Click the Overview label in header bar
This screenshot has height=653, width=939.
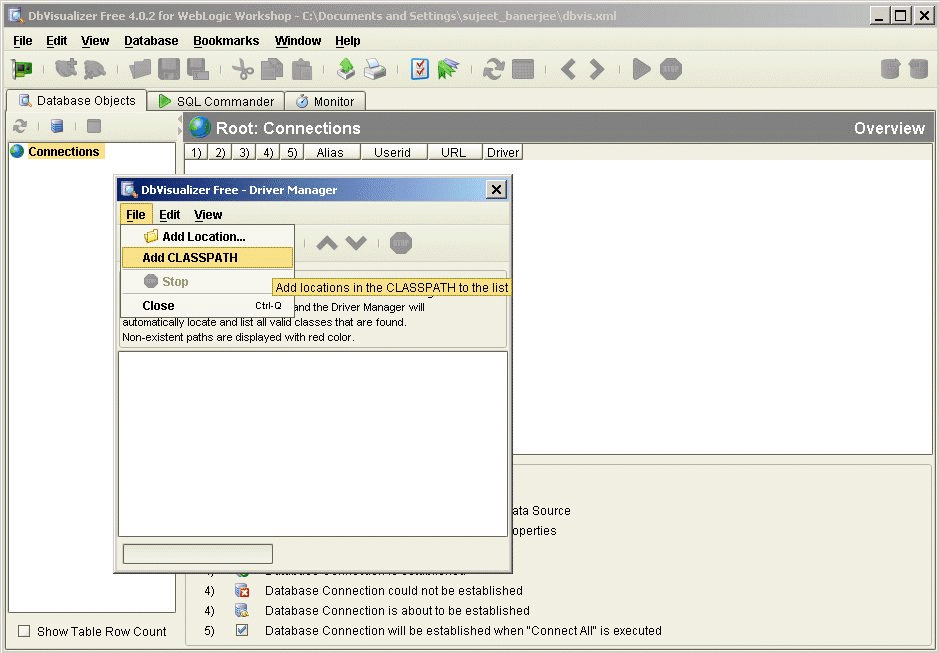[x=889, y=128]
